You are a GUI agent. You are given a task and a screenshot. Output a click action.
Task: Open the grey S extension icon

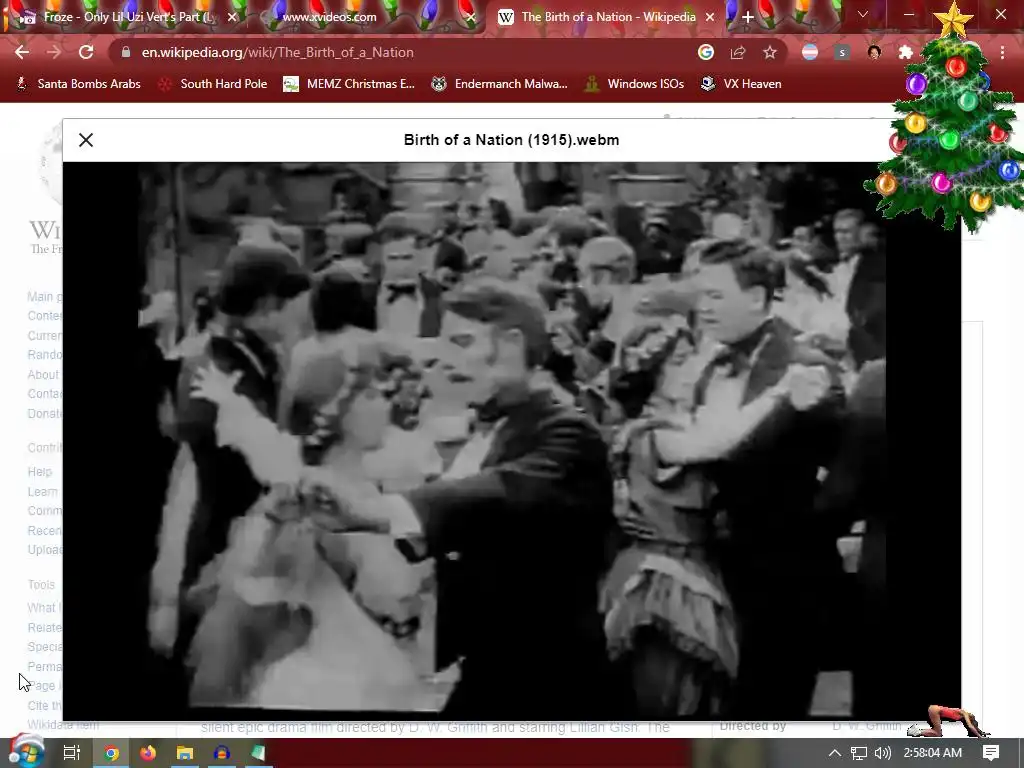842,52
